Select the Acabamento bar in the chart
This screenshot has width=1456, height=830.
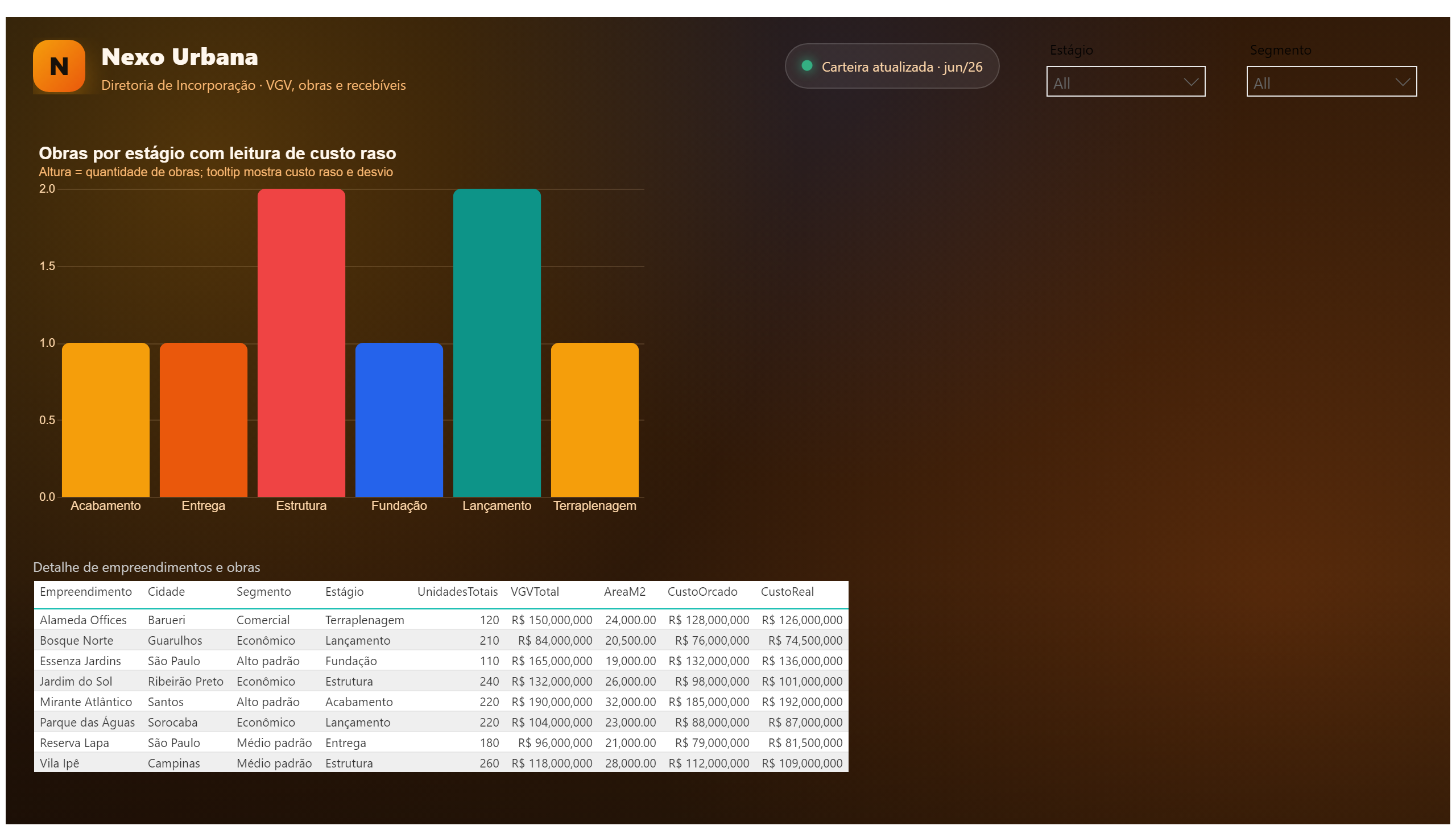(x=106, y=420)
